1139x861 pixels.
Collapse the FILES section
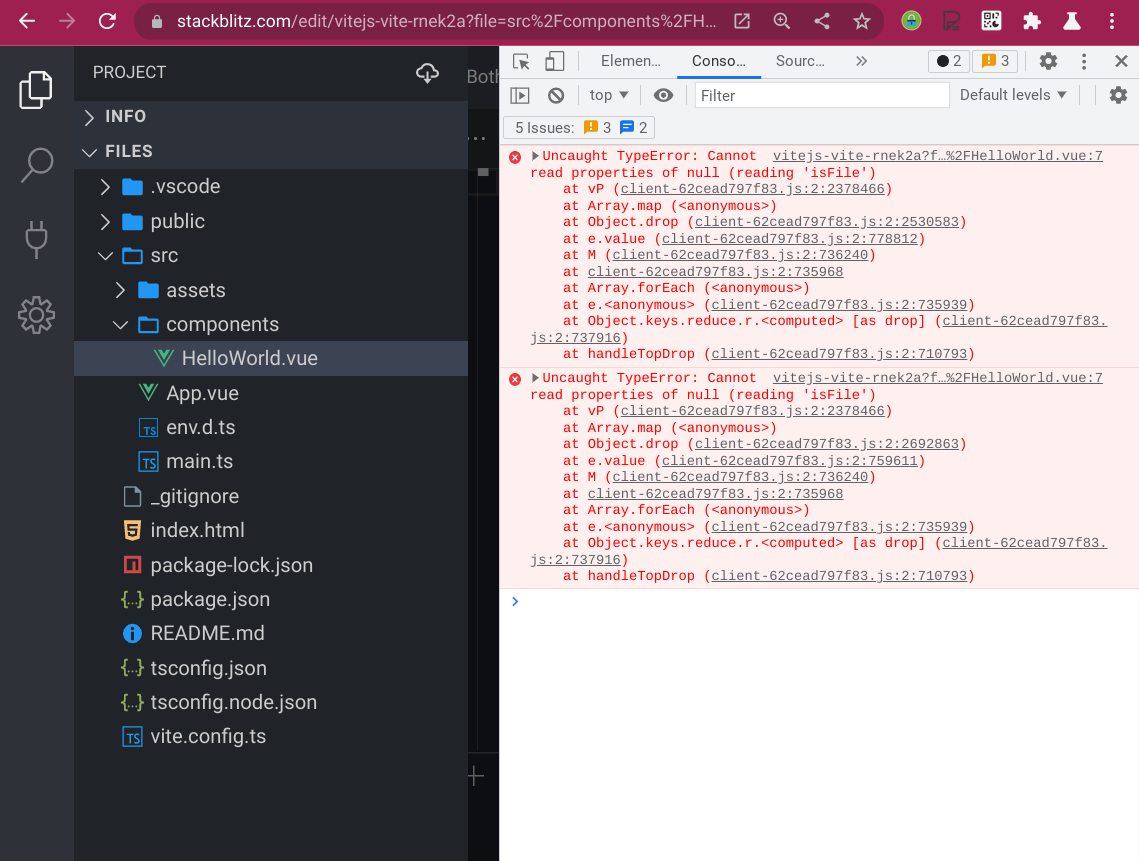pyautogui.click(x=270, y=151)
